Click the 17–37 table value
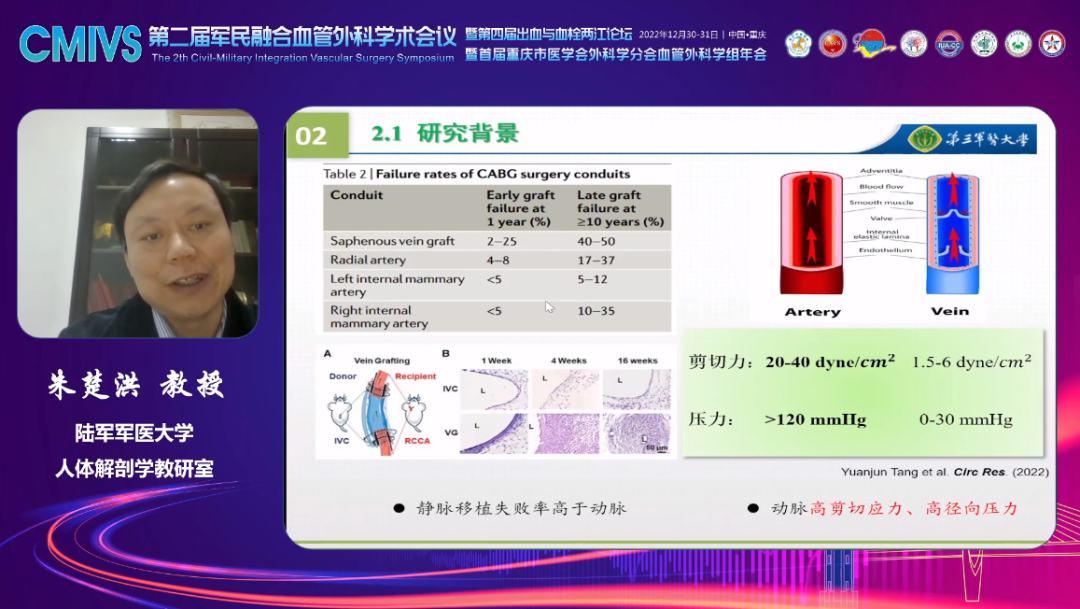Viewport: 1080px width, 609px height. (596, 260)
